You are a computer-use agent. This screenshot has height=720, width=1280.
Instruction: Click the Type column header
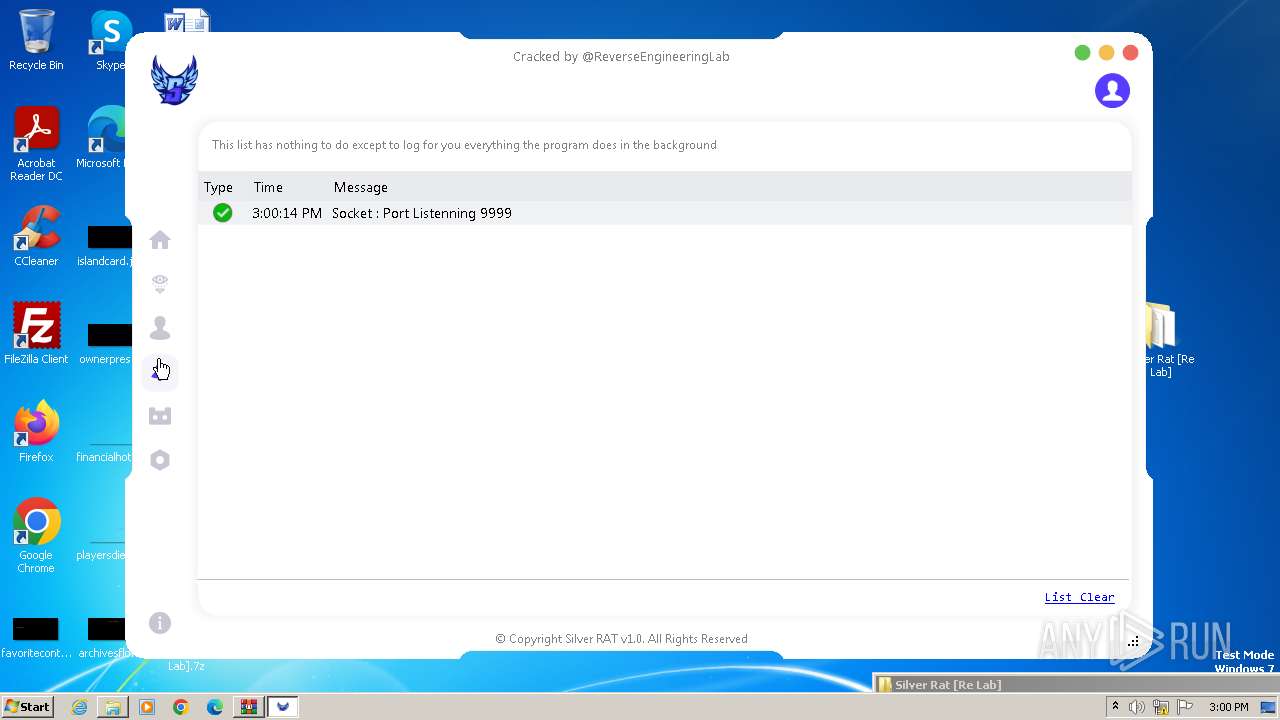218,187
